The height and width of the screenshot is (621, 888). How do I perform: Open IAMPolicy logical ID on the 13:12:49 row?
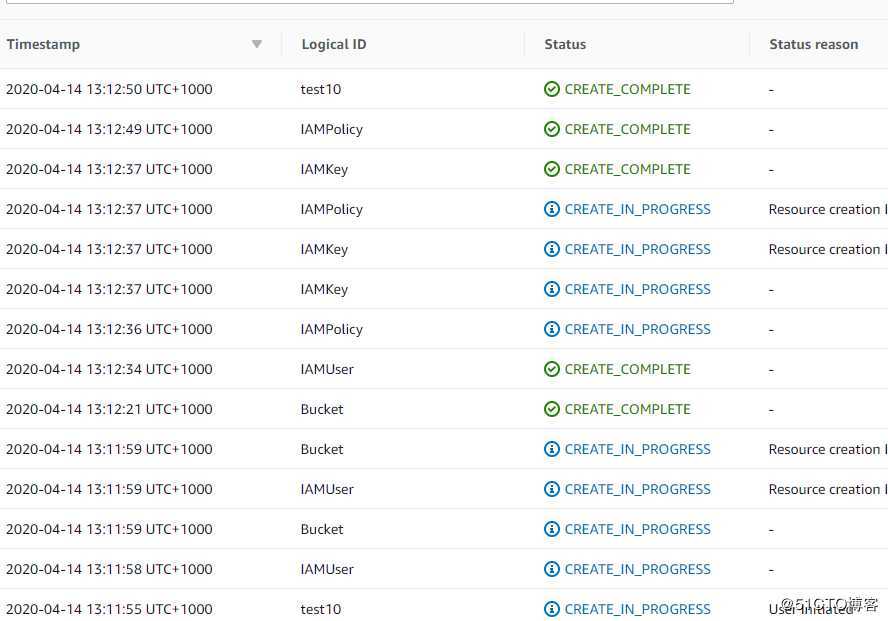click(x=331, y=129)
